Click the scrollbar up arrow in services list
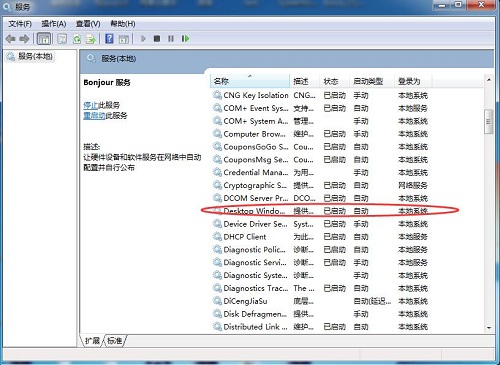Image resolution: width=500 pixels, height=365 pixels. (x=489, y=80)
